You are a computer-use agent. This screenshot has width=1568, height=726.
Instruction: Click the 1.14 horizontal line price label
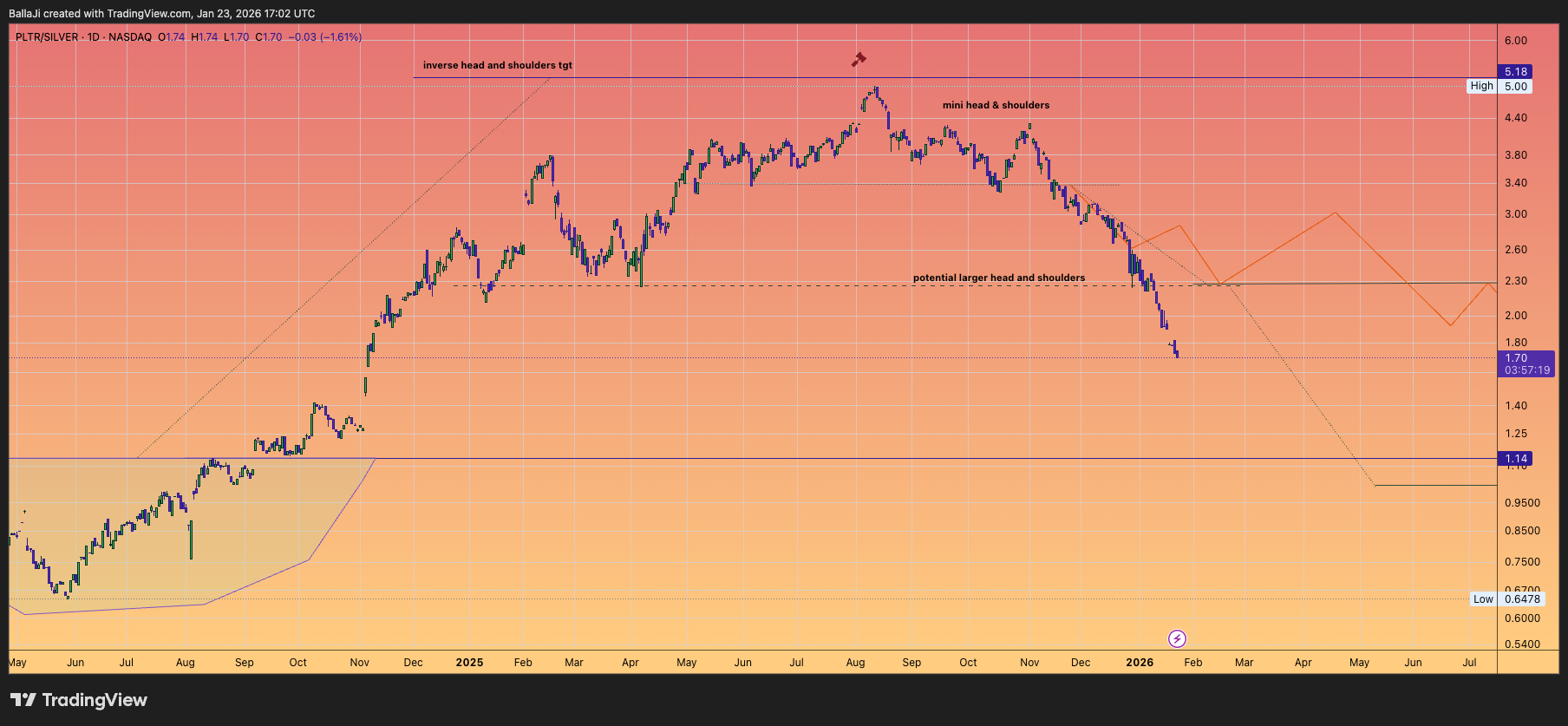[1515, 459]
